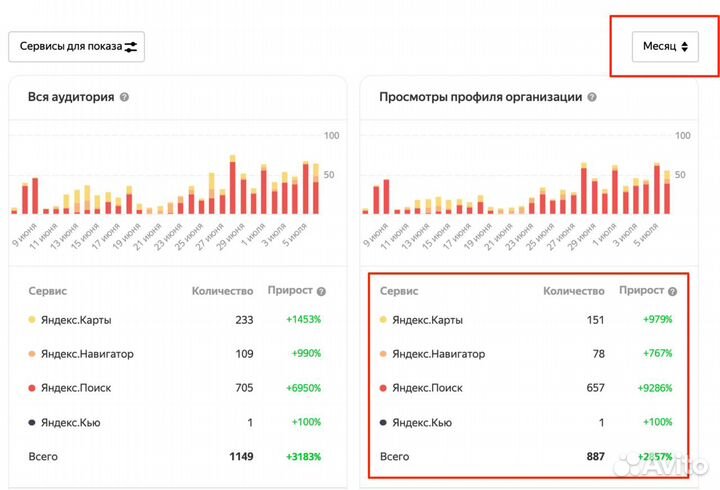Click Яндекс.Кью in Просмотры профиля table
The width and height of the screenshot is (720, 490).
pyautogui.click(x=422, y=422)
